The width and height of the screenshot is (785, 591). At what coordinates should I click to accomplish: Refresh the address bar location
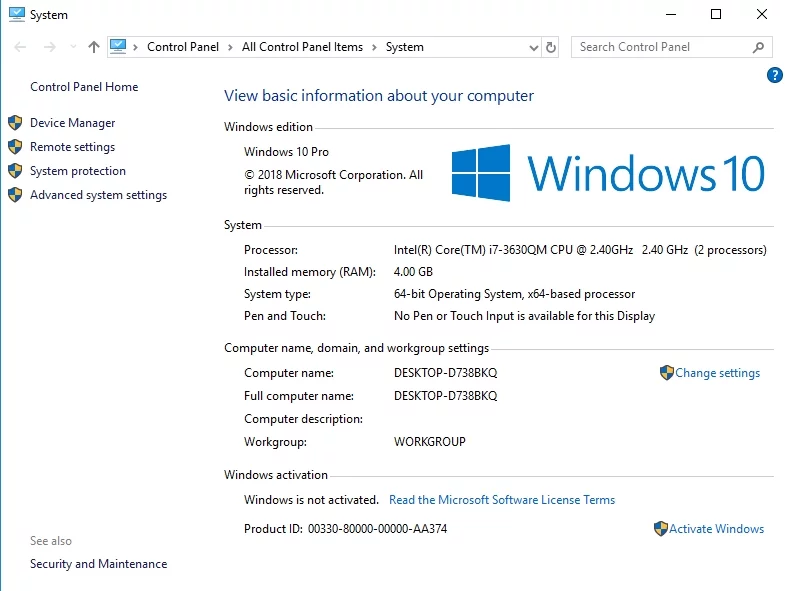tap(551, 47)
